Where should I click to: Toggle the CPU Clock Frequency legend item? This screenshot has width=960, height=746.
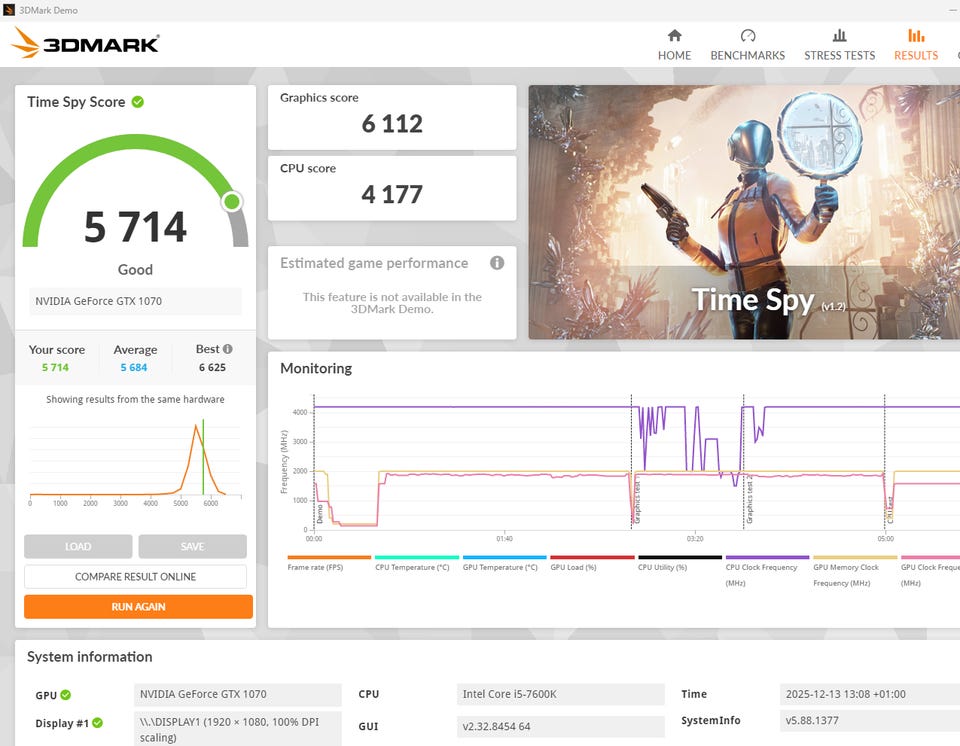[x=767, y=567]
